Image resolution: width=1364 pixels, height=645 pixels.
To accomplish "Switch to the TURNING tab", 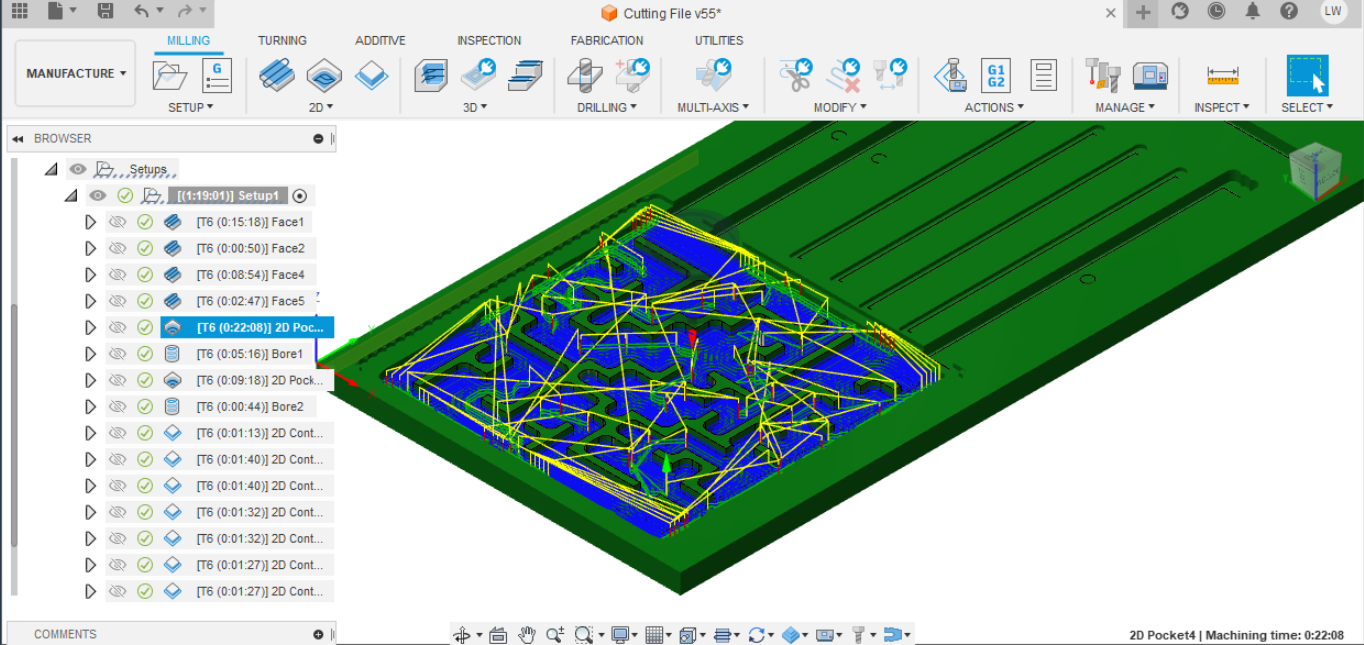I will [282, 41].
